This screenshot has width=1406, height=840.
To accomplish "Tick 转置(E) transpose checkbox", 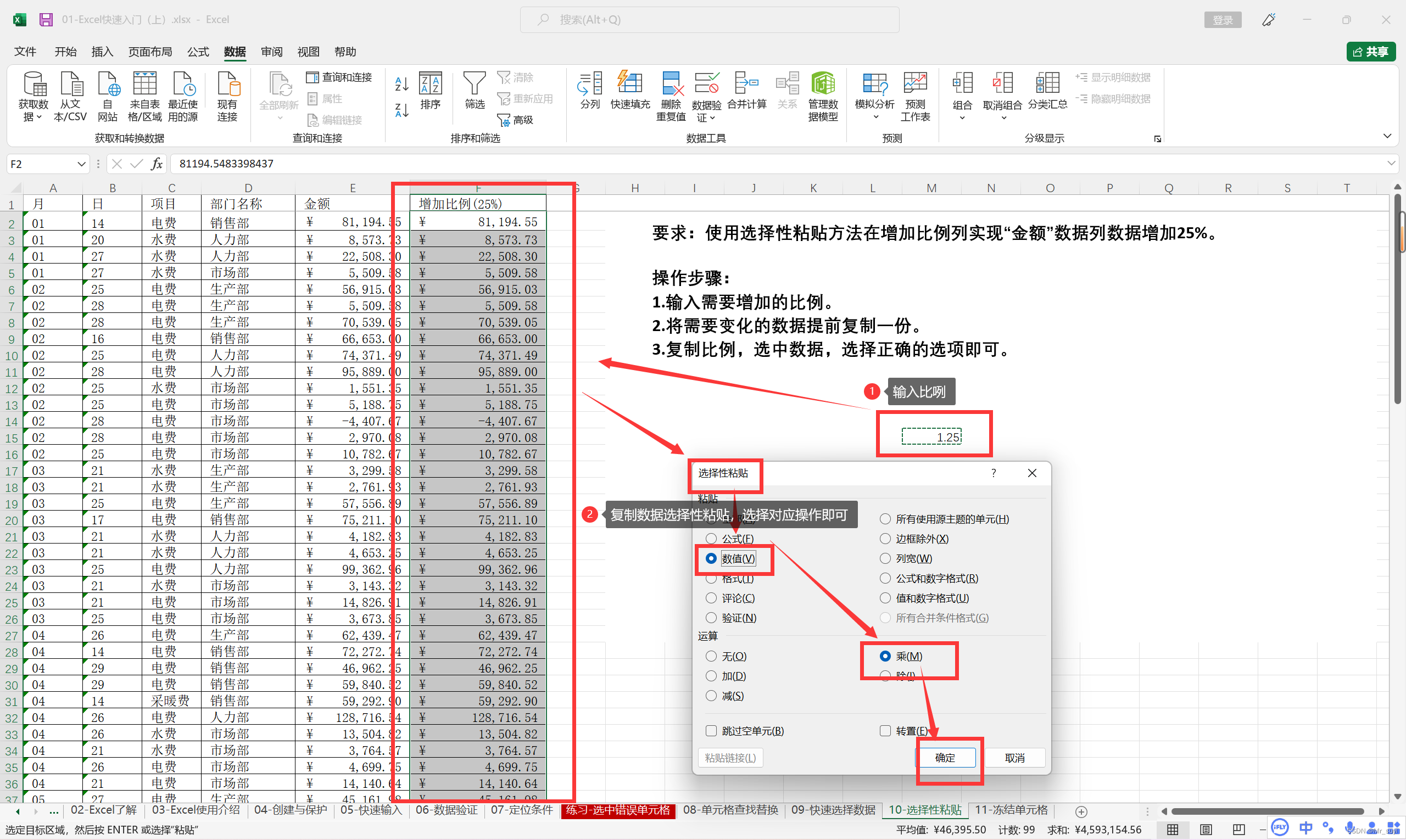I will click(885, 731).
